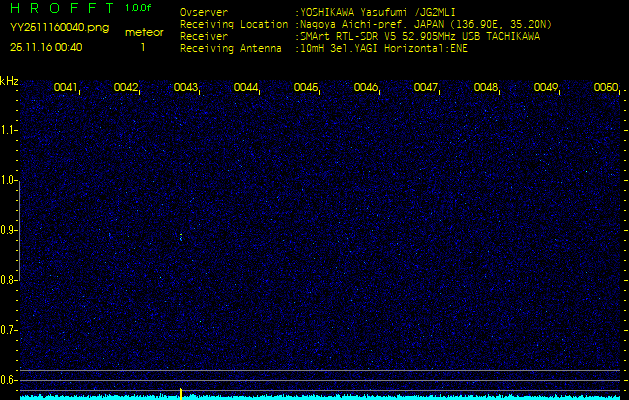Image resolution: width=629 pixels, height=400 pixels.
Task: Click the 0041 time marker
Action: 66,88
